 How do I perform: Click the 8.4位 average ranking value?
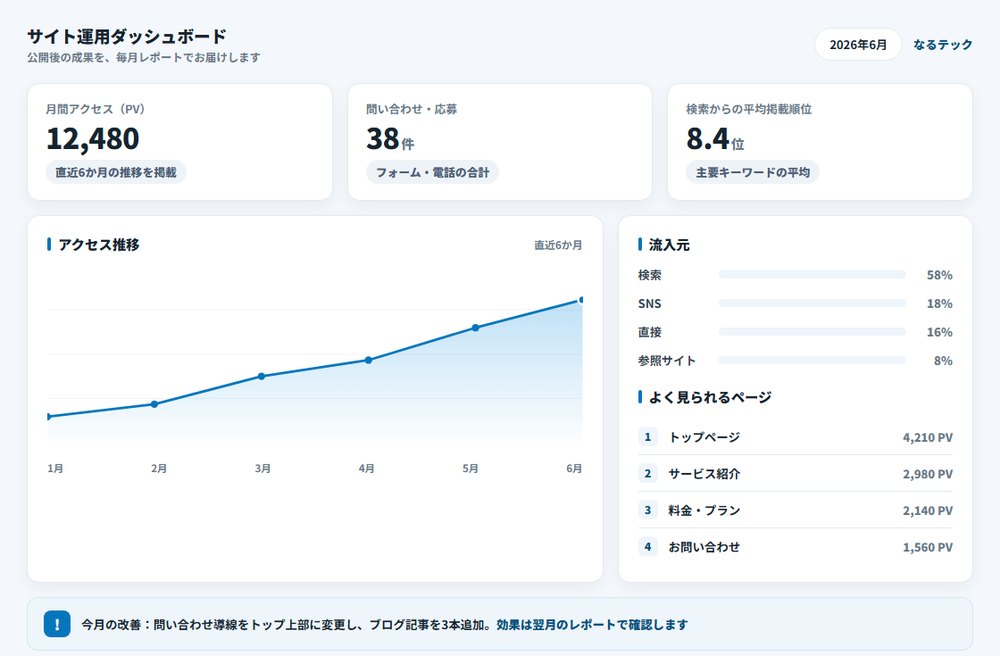[715, 139]
